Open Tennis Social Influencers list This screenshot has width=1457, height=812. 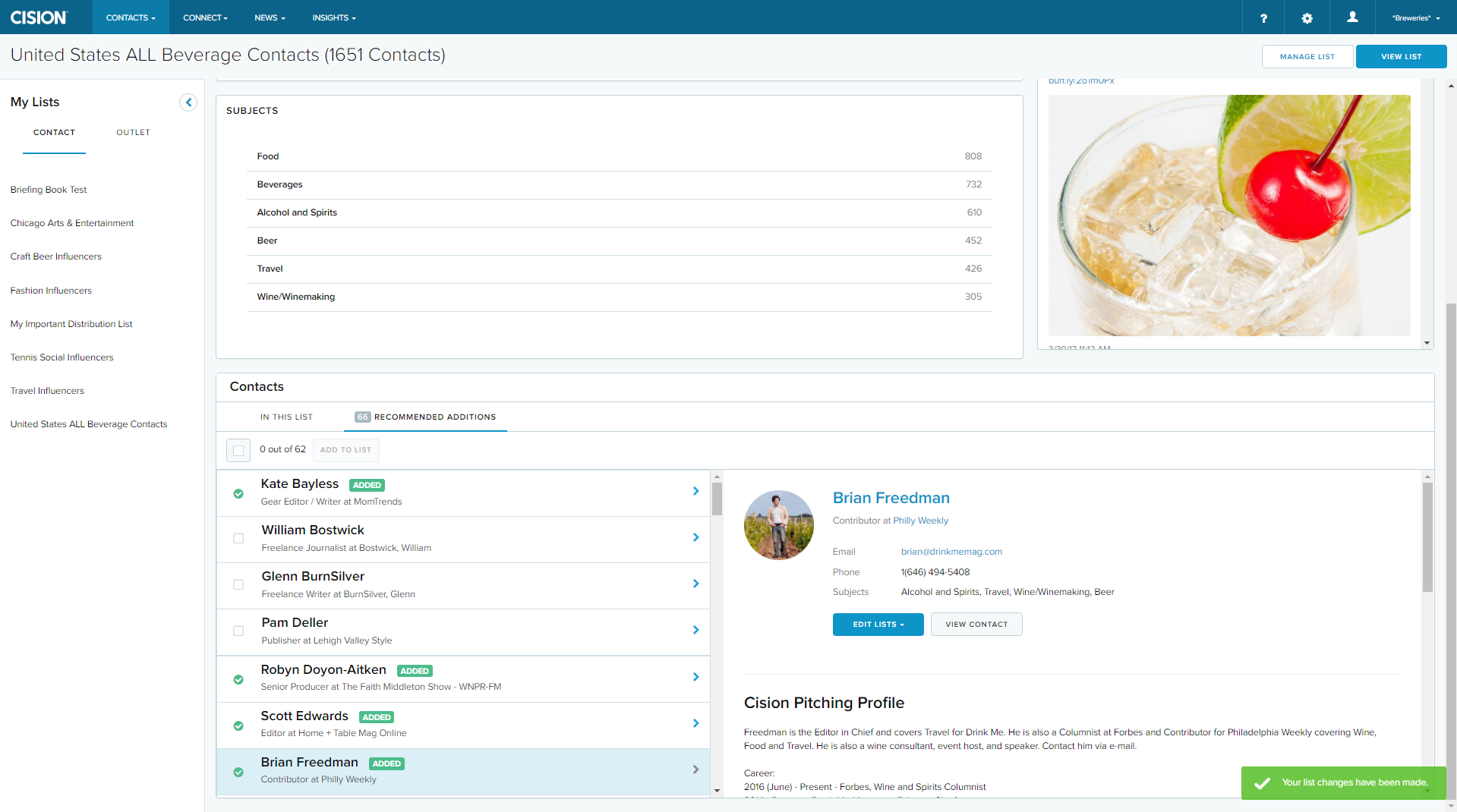61,357
